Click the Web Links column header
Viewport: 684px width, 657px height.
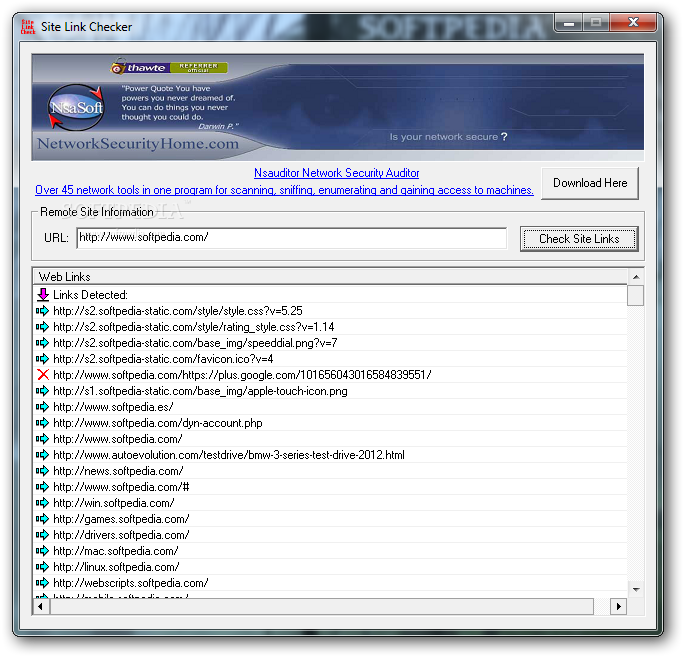[330, 277]
